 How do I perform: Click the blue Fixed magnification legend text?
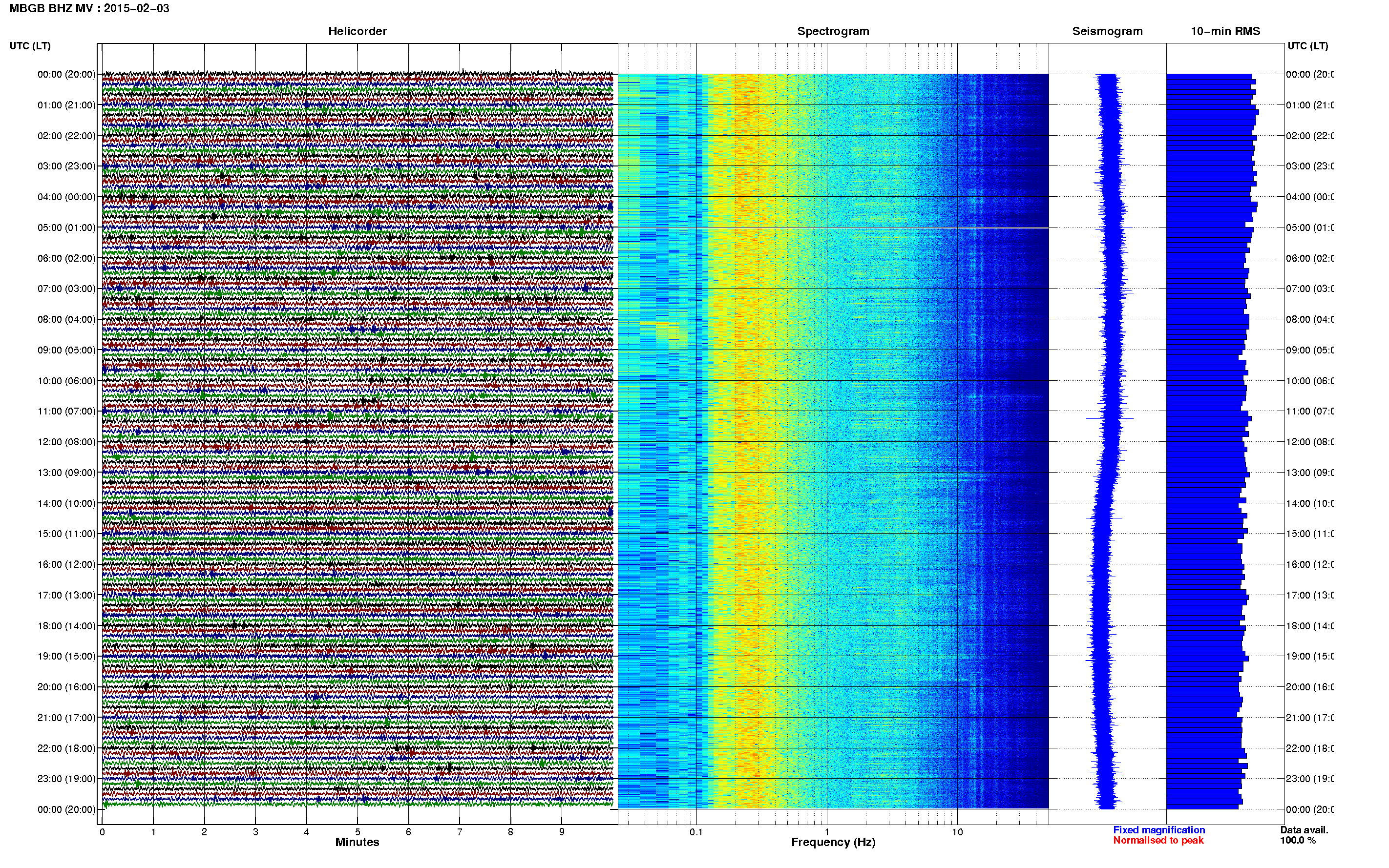(x=1159, y=830)
